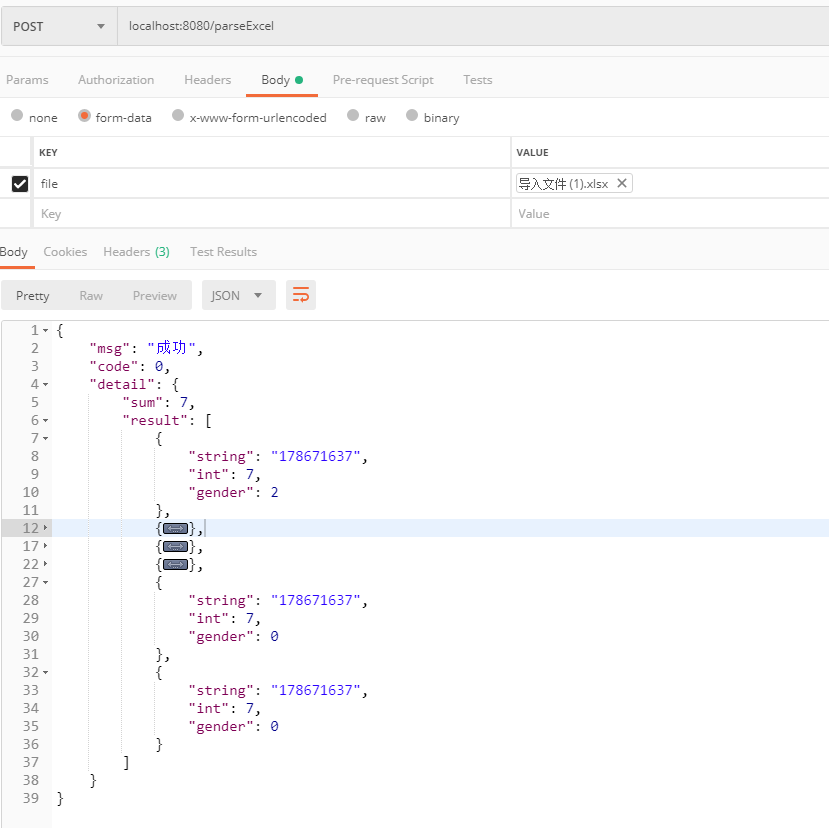Switch to the Headers request tab
Image resolution: width=829 pixels, height=828 pixels.
[x=207, y=79]
